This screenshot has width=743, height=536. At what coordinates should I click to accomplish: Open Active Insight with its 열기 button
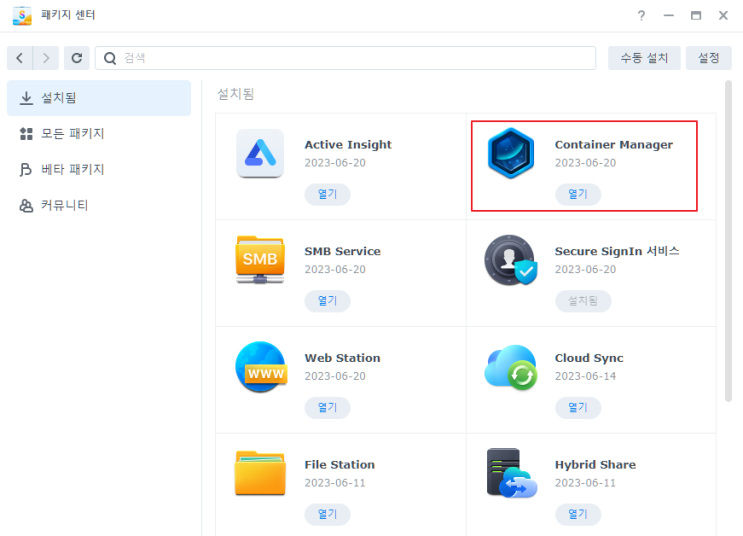[x=327, y=194]
